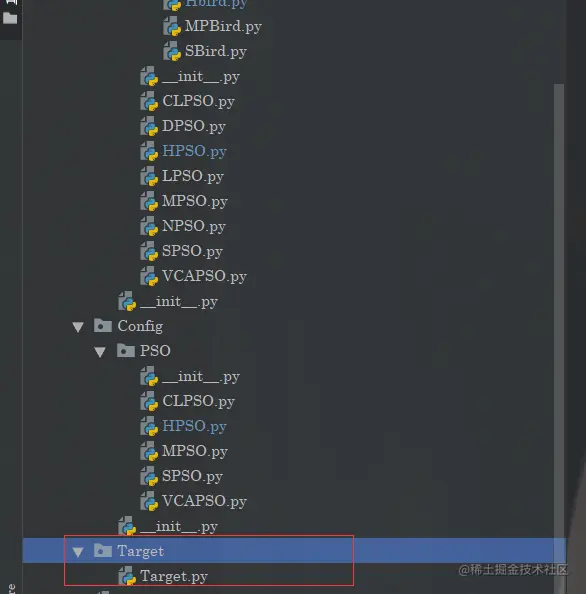Click the VCAPSO.py file icon in Config PSO
Screen dimensions: 586x594
coord(149,501)
